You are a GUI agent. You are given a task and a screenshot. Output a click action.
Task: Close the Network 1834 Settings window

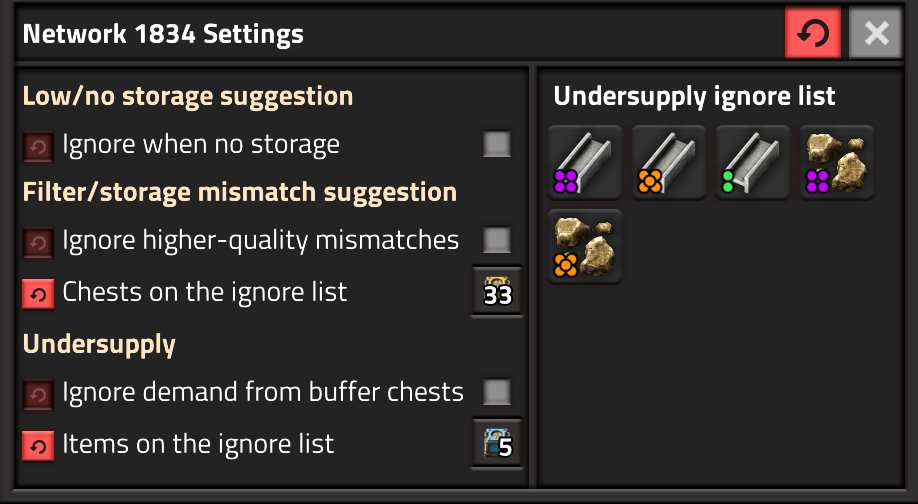point(876,34)
